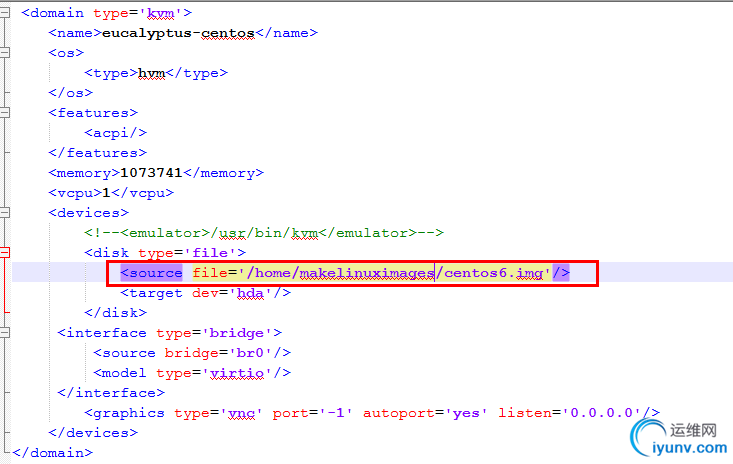Click the closing </os> tag
The image size is (733, 464).
tap(71, 93)
